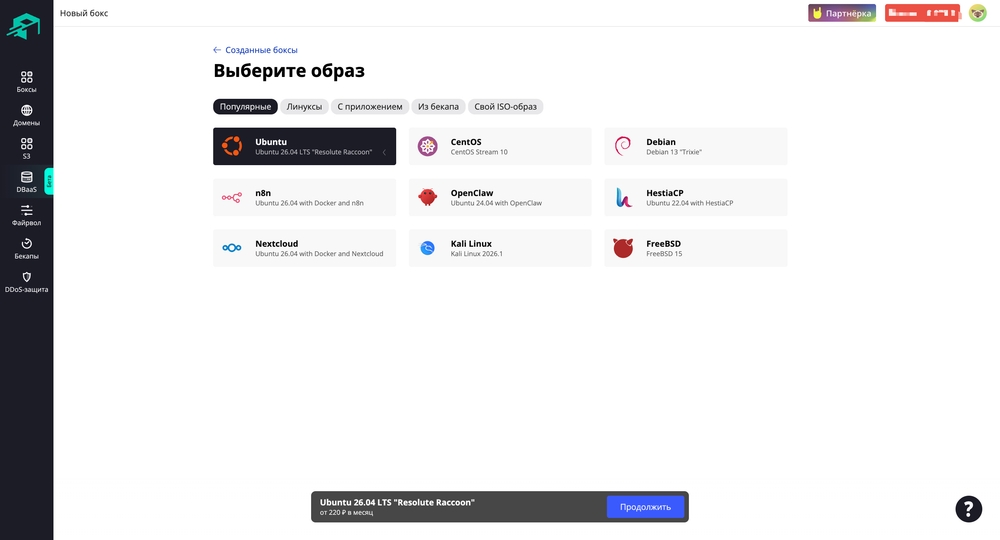Image resolution: width=1000 pixels, height=540 pixels.
Task: Click the Ubuntu logo icon
Action: 232,146
